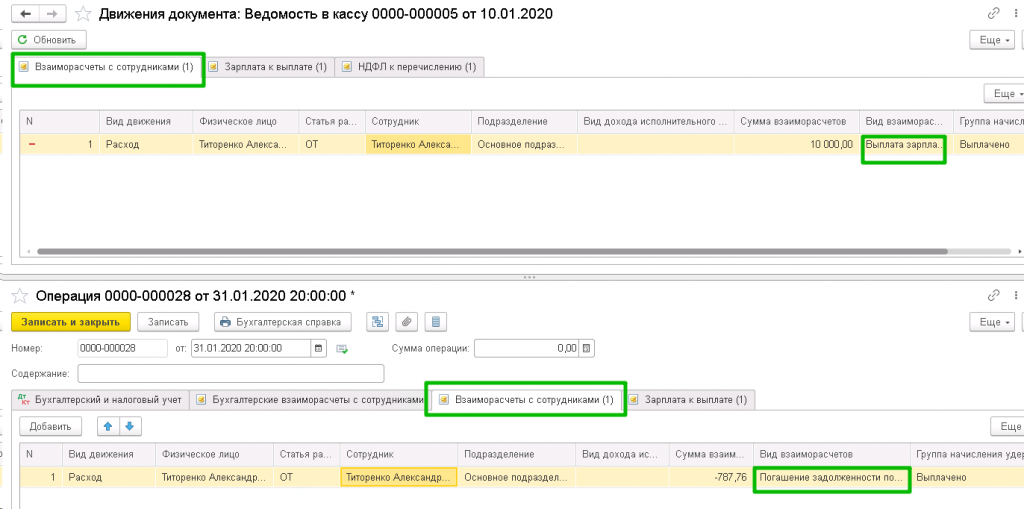Star the Операция 0000-000028 document
Image resolution: width=1024 pixels, height=509 pixels.
click(x=19, y=296)
